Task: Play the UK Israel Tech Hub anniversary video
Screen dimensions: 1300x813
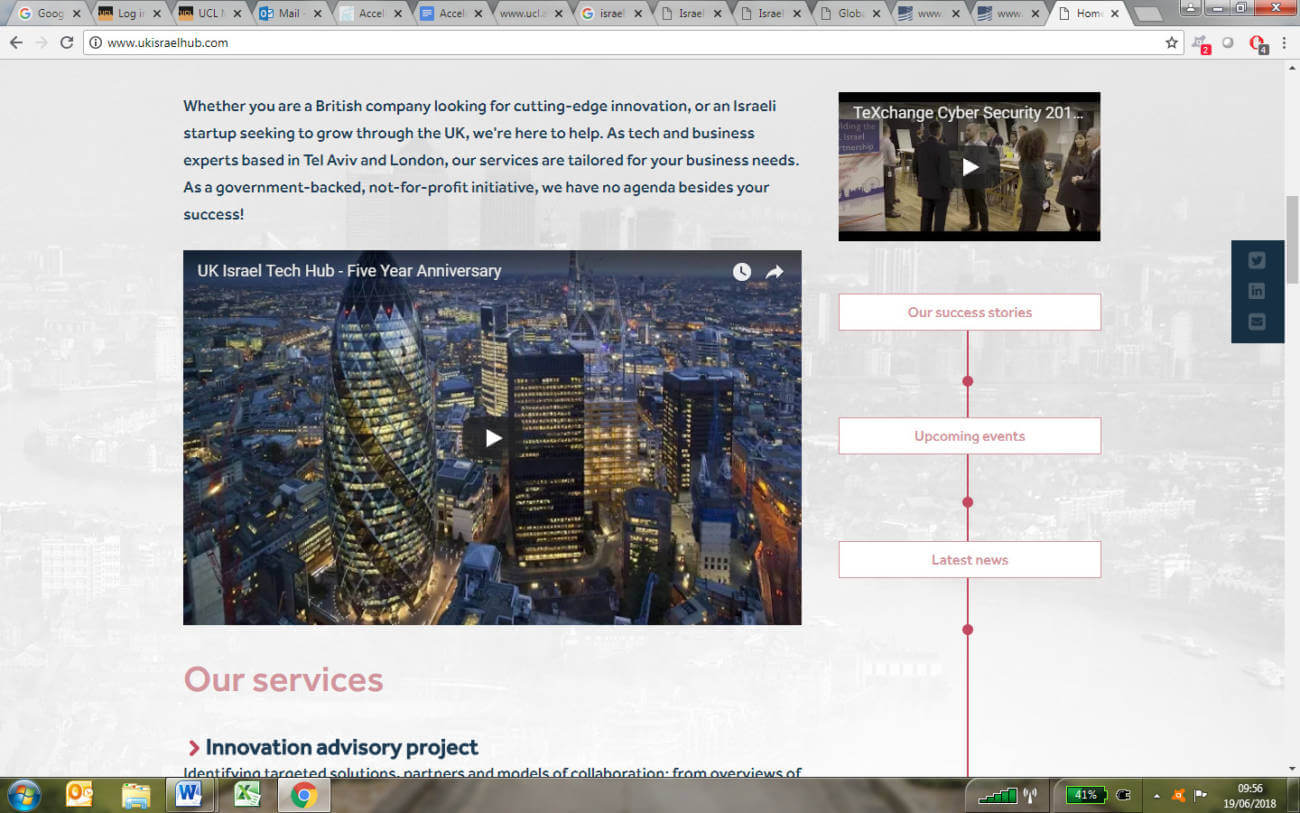Action: pyautogui.click(x=492, y=438)
